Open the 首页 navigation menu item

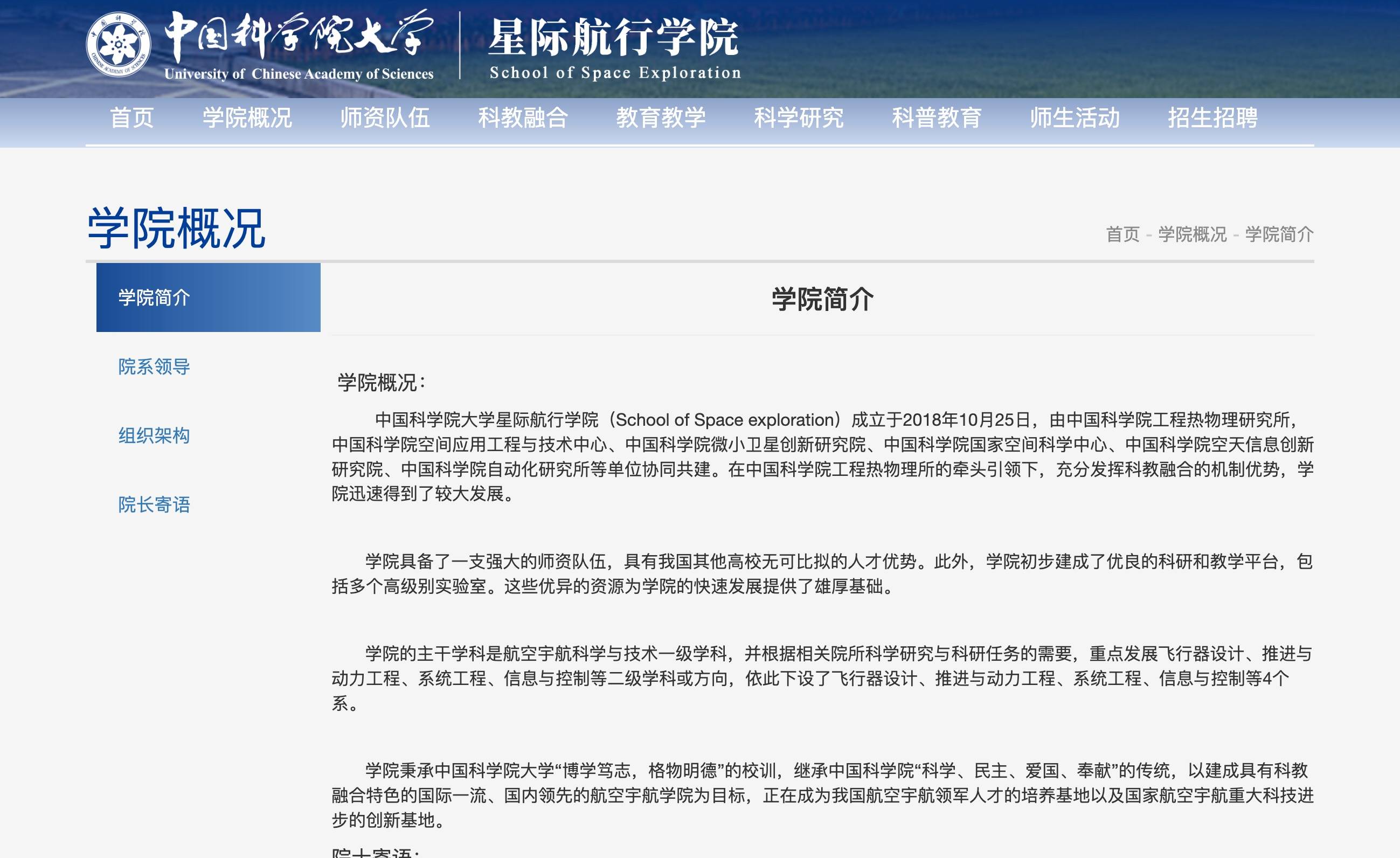tap(132, 118)
